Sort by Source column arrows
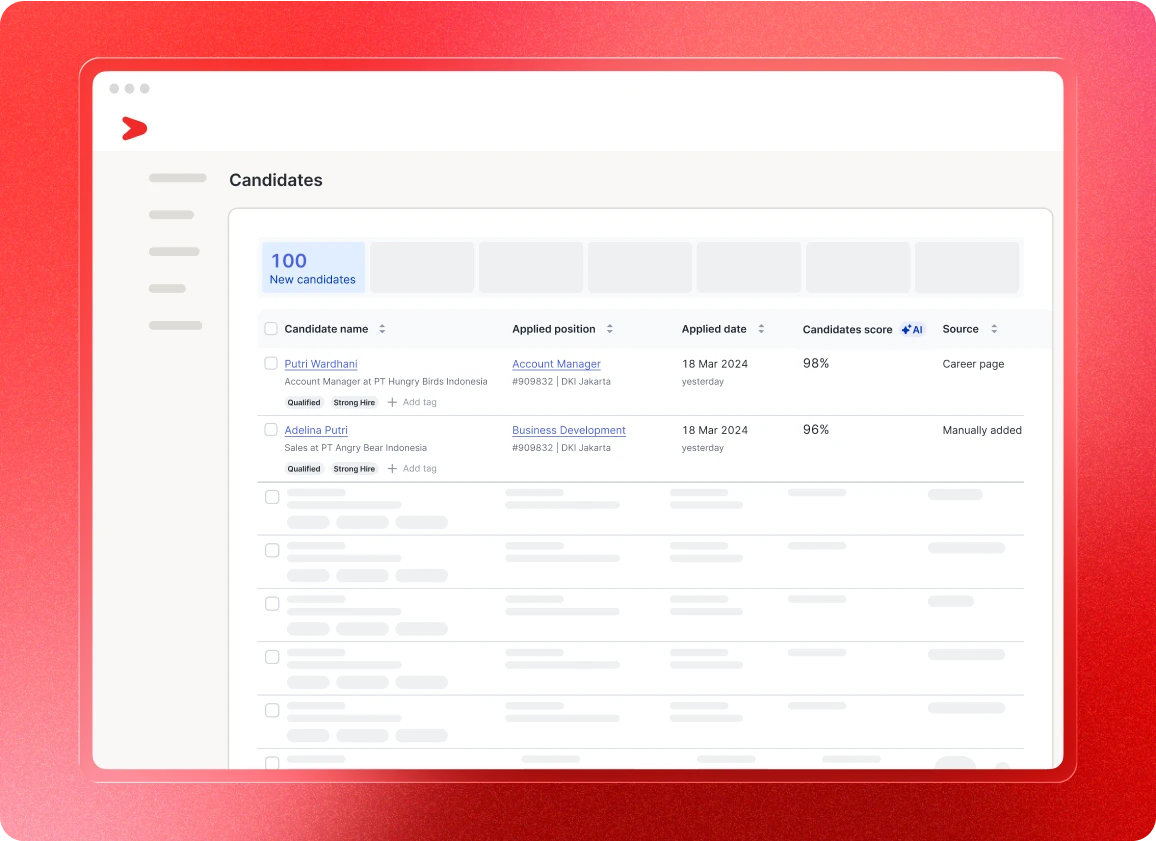 (994, 329)
